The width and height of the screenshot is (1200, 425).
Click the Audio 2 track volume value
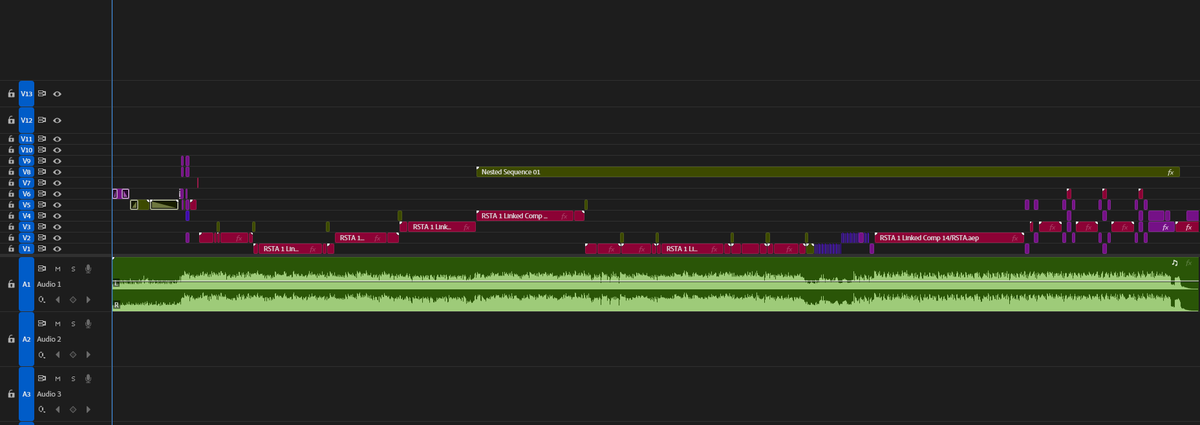pos(41,355)
